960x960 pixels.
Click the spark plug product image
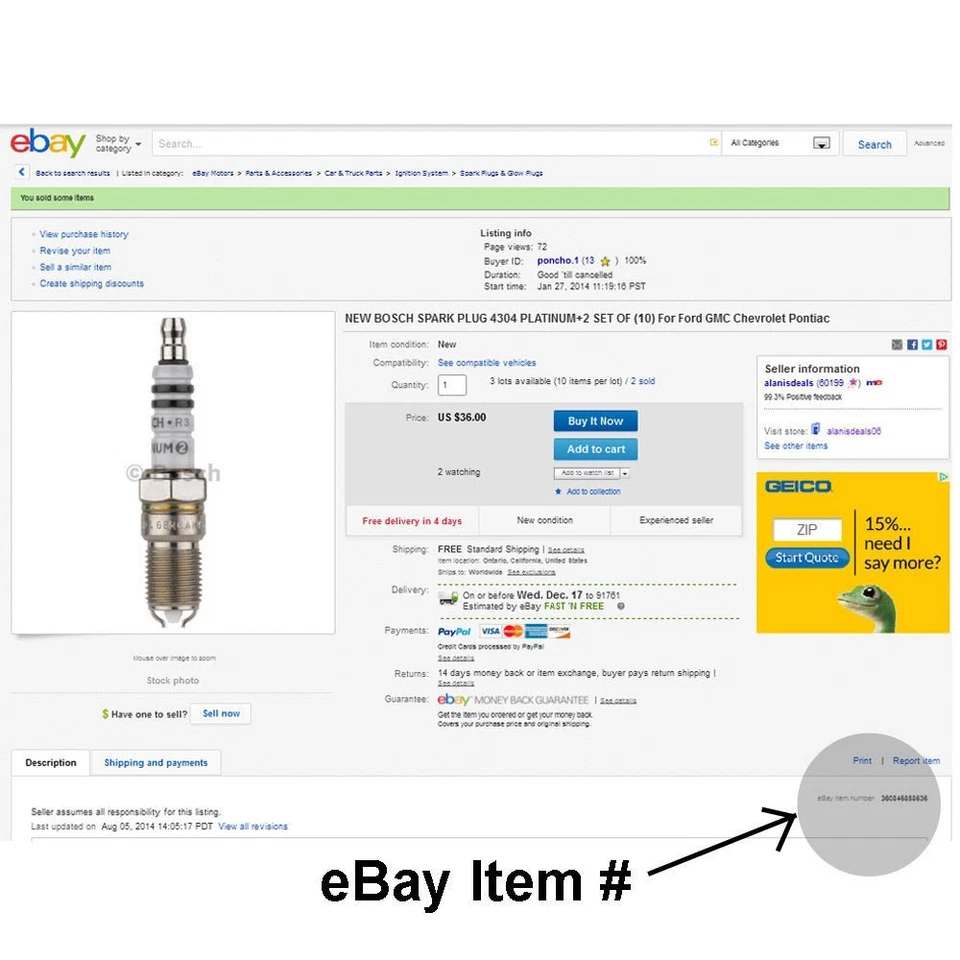[173, 472]
